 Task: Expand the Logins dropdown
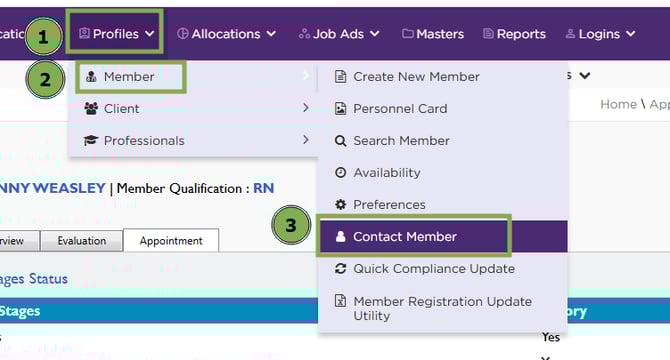(x=600, y=34)
